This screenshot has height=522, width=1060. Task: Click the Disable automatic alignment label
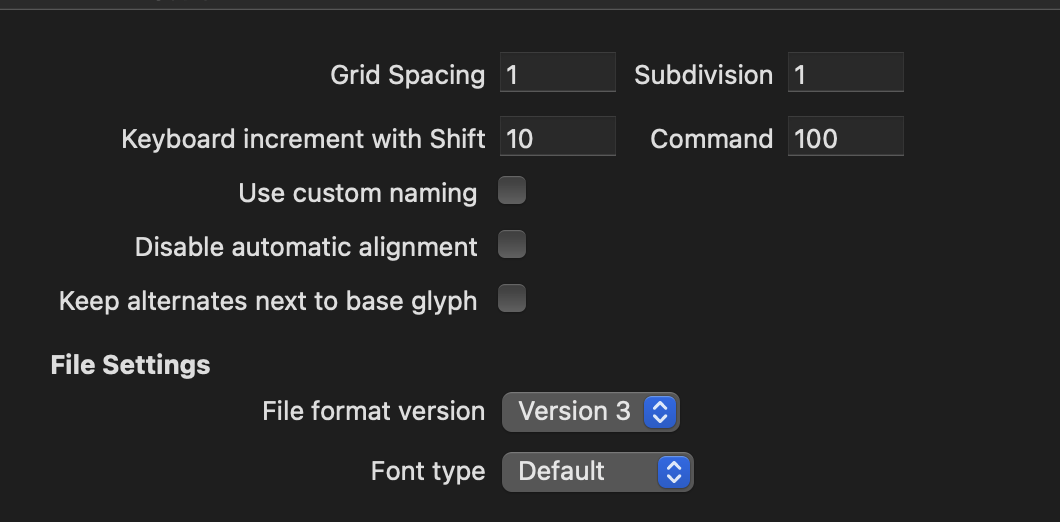306,247
